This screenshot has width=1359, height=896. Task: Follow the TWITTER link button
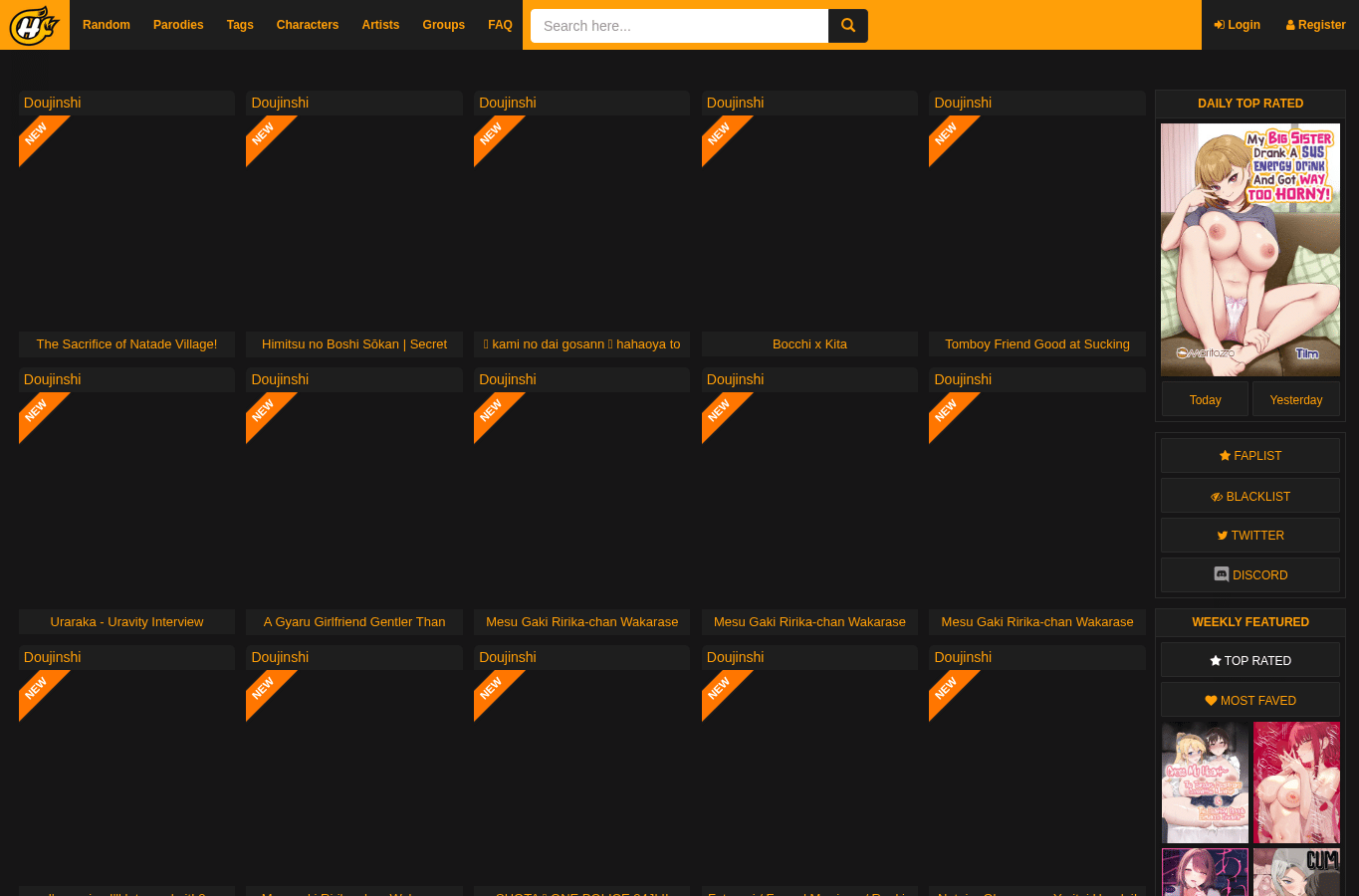[x=1250, y=536]
